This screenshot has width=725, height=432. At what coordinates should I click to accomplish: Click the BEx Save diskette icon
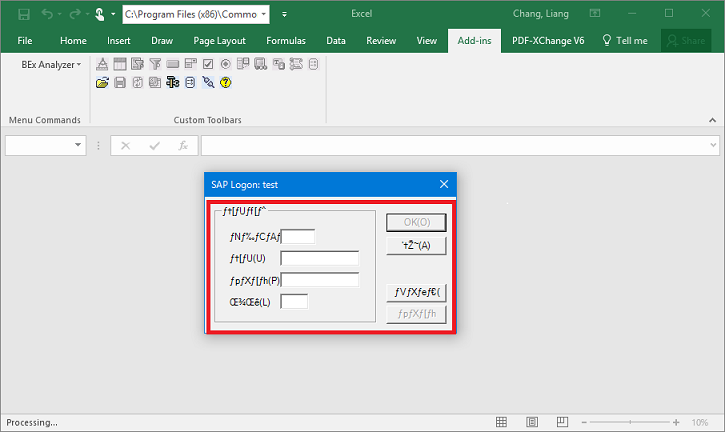(x=120, y=82)
